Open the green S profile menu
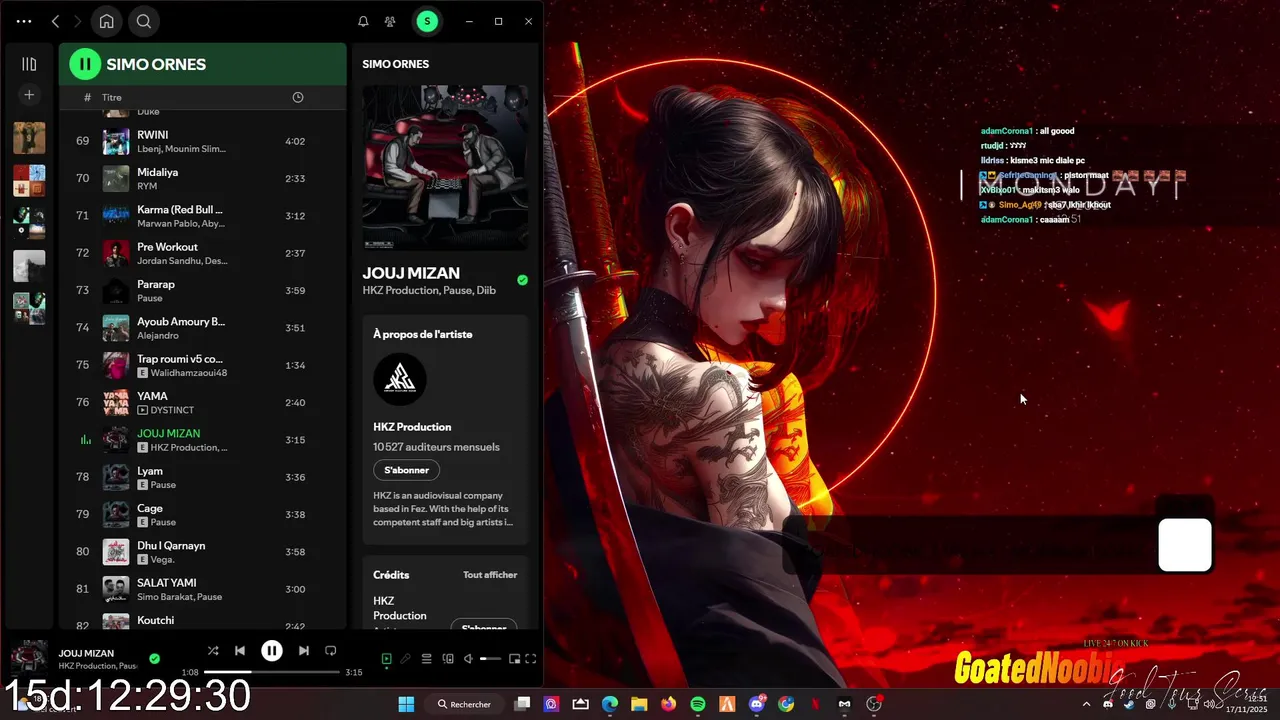This screenshot has width=1280, height=720. coord(427,21)
